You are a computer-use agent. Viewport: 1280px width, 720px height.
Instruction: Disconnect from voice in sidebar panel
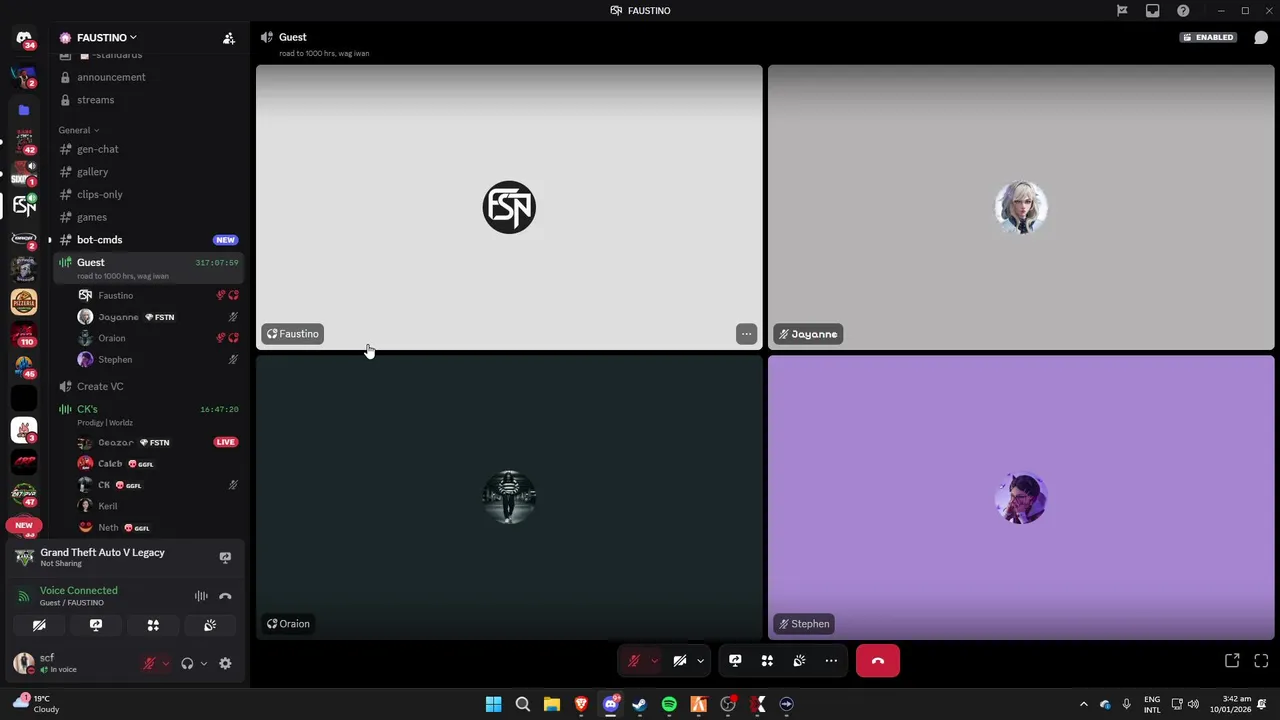[225, 596]
